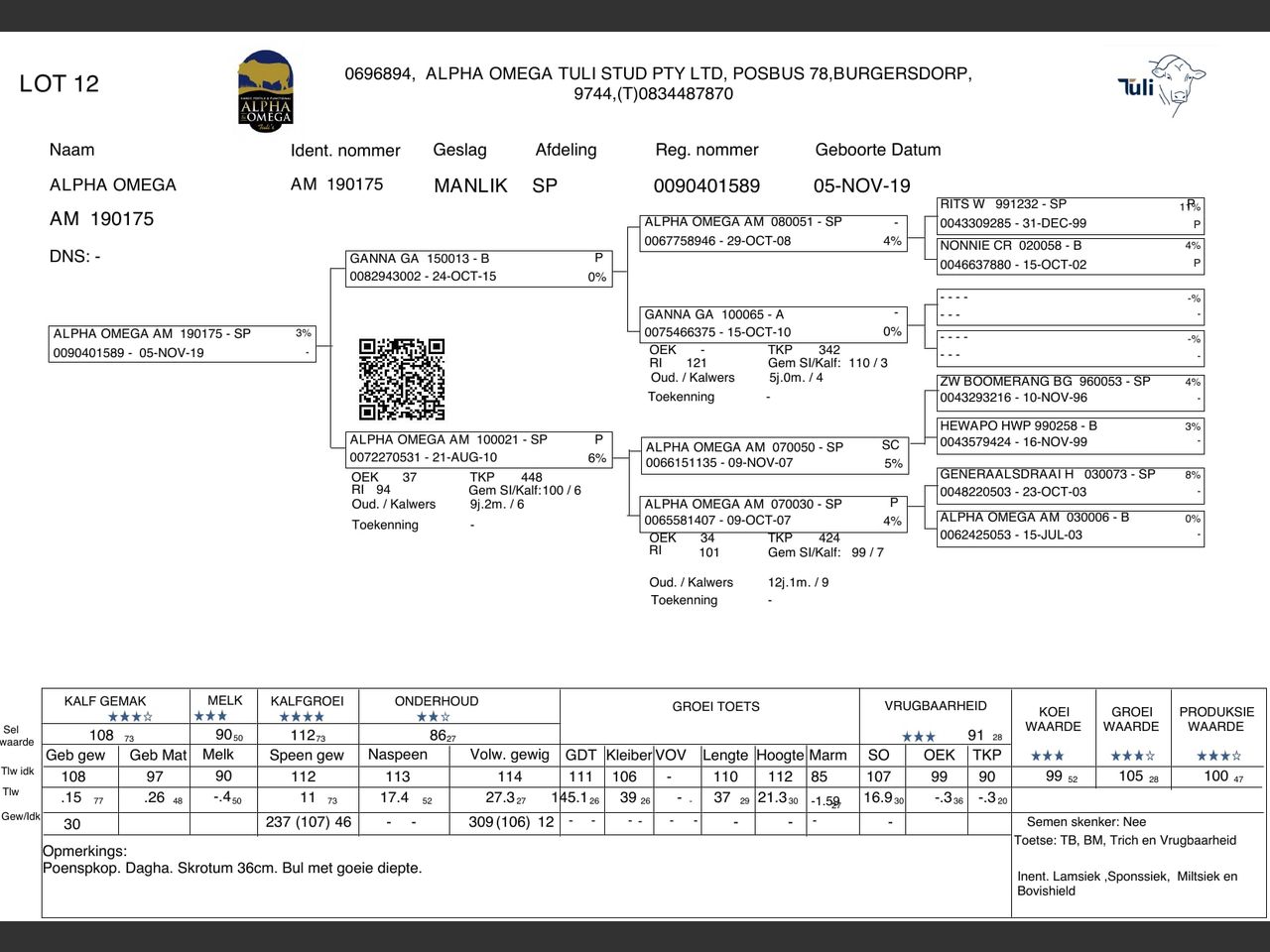Image resolution: width=1270 pixels, height=952 pixels.
Task: Click the VRUGBAARHEID column header
Action: 935,706
